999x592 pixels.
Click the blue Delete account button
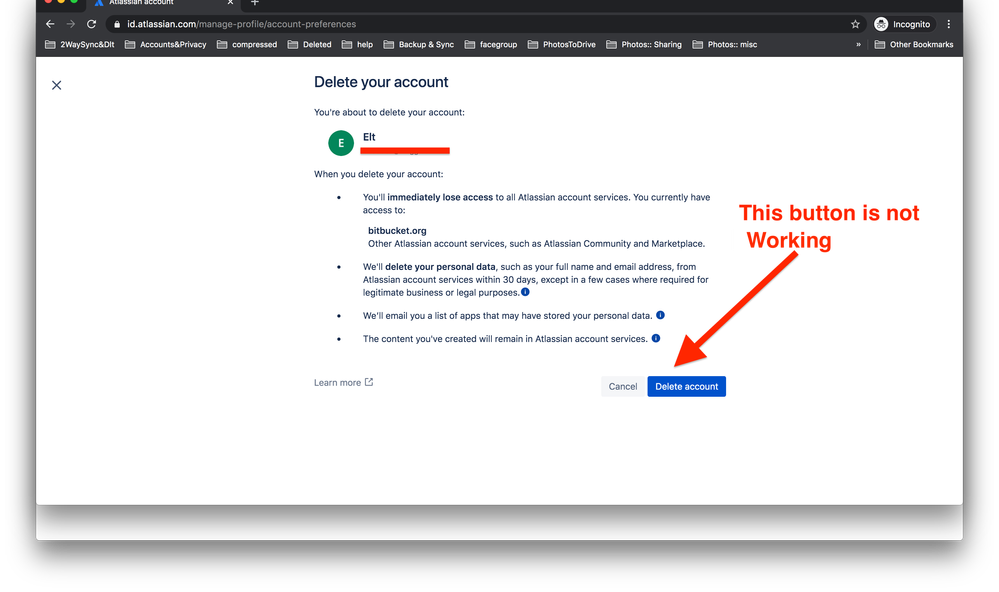(x=686, y=386)
